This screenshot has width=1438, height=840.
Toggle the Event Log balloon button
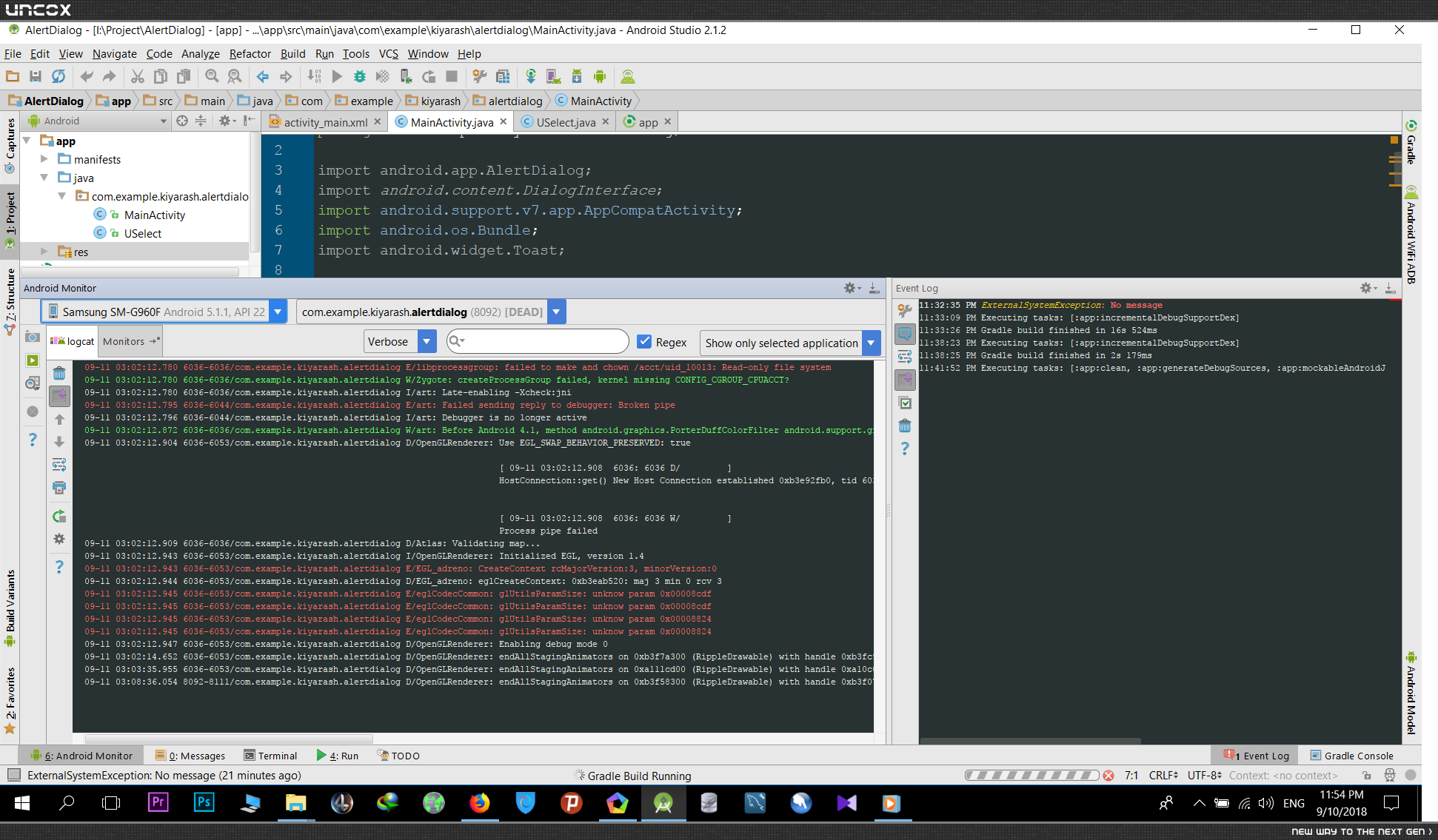tap(905, 334)
